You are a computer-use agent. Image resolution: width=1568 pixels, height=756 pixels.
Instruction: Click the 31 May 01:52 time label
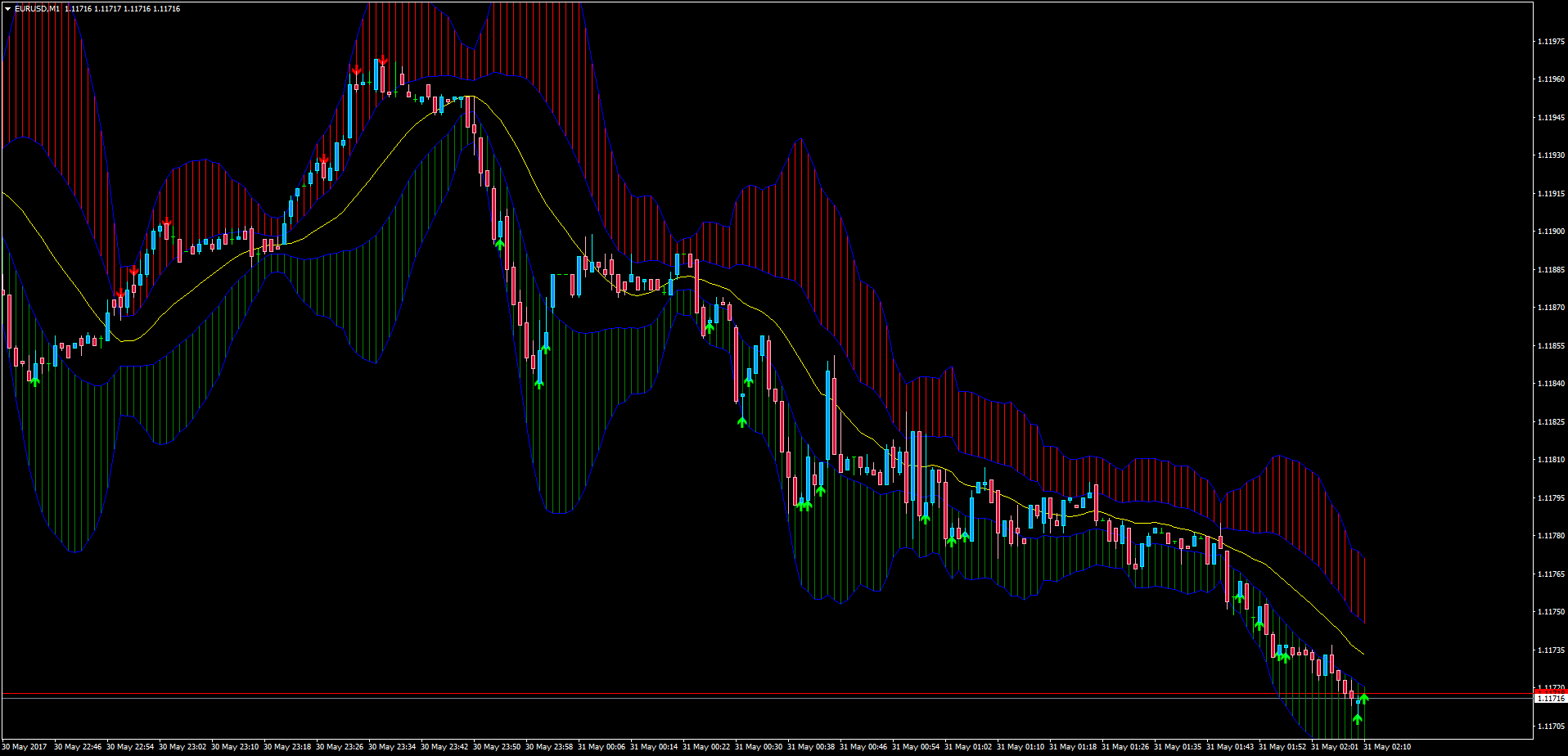point(1282,746)
